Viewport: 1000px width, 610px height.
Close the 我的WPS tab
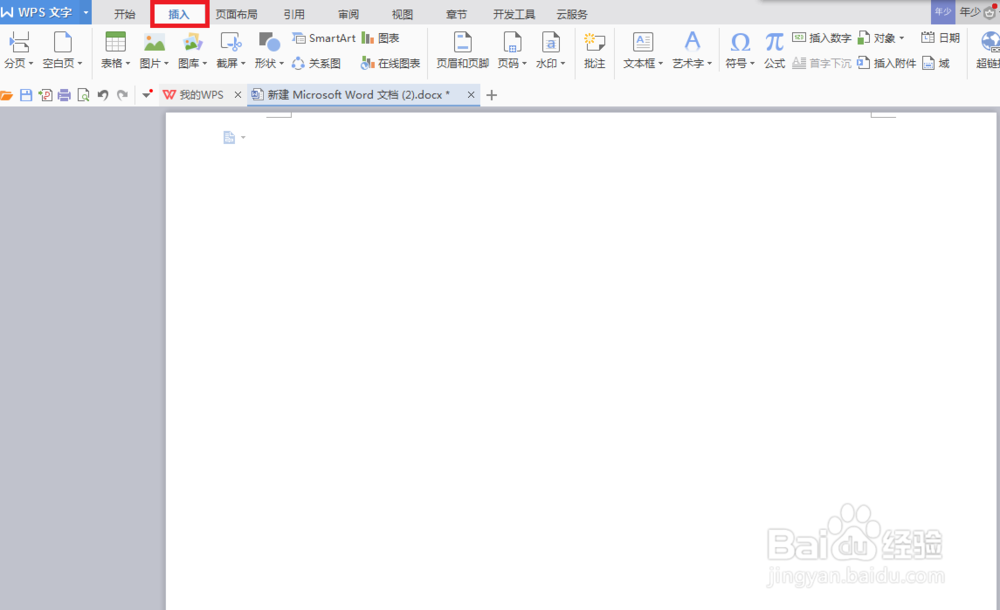238,95
